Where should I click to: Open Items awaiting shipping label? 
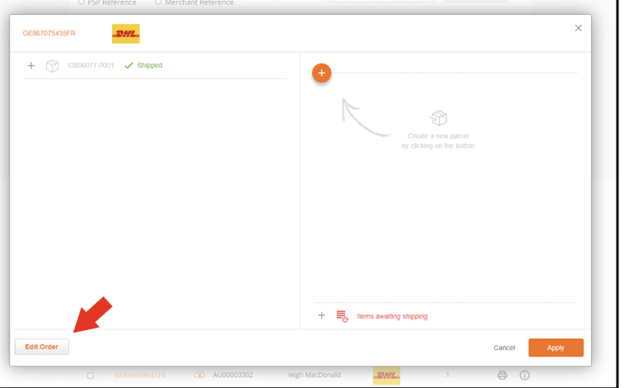point(392,316)
